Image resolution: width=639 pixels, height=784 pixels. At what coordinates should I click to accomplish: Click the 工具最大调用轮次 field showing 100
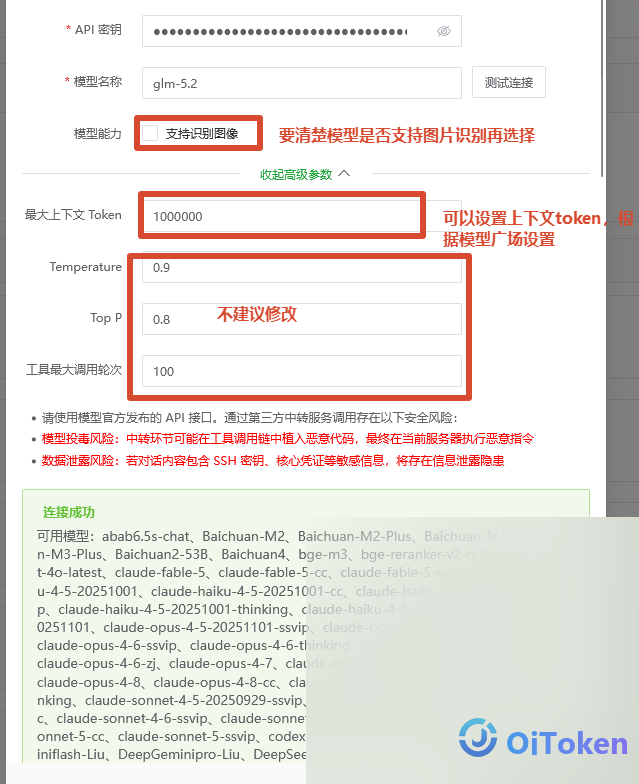[302, 371]
